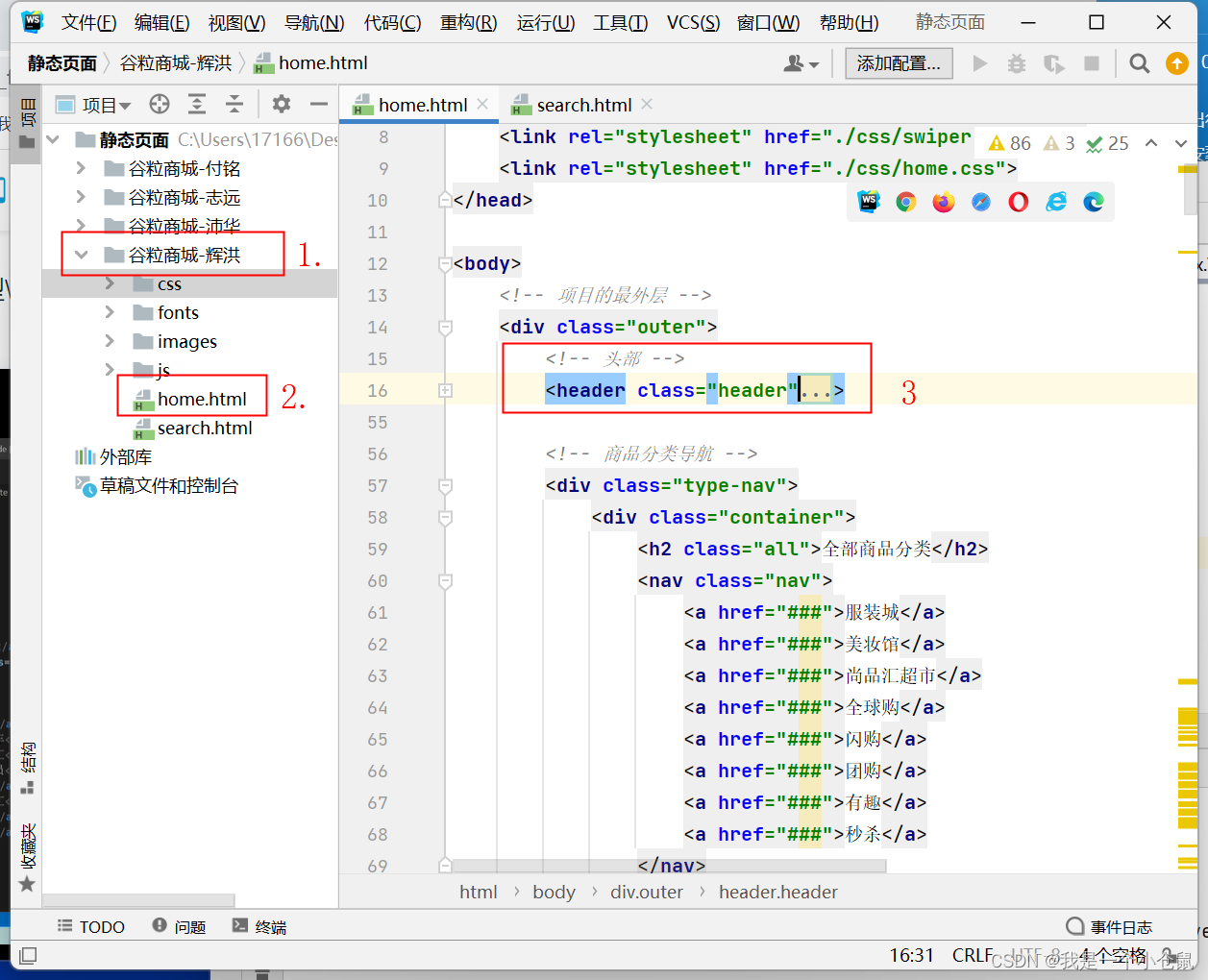Viewport: 1208px width, 980px height.
Task: Fold the div.outer block at line 14
Action: [x=445, y=327]
